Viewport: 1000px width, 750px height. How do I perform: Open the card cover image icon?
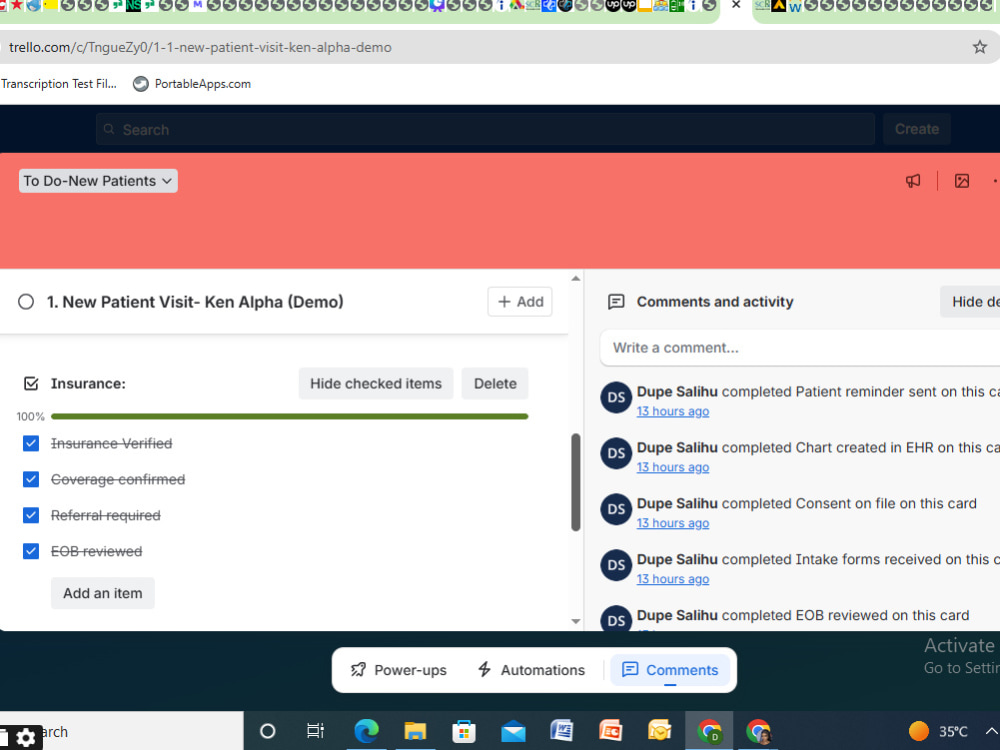click(962, 181)
